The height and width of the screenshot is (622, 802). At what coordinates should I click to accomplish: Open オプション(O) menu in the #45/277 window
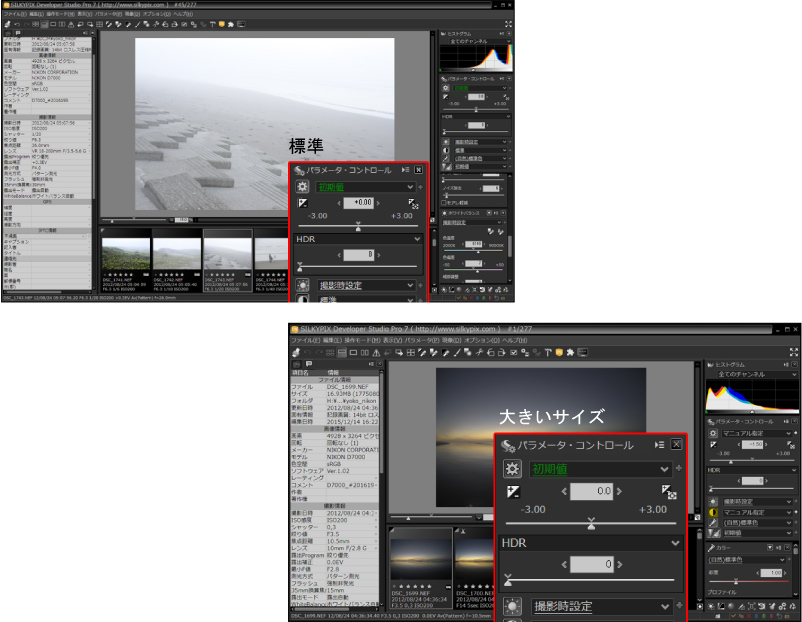click(159, 14)
